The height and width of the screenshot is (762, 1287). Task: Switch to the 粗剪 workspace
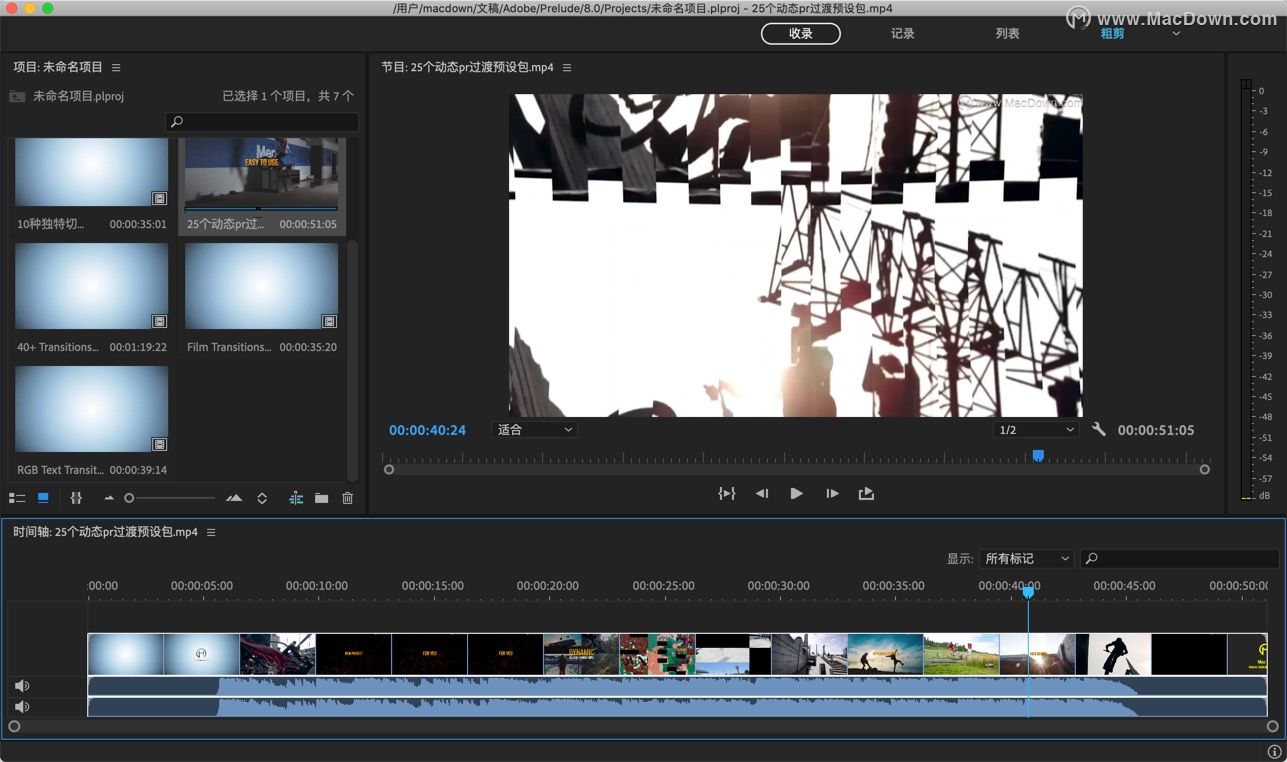(x=1112, y=34)
